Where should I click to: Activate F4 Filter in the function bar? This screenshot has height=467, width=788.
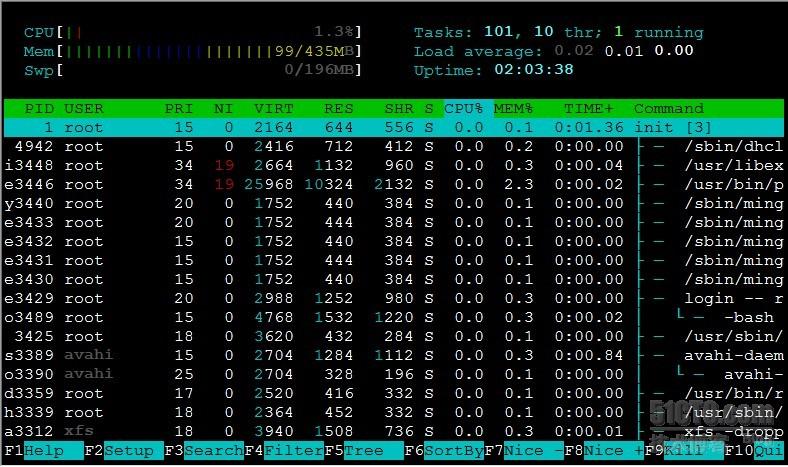284,450
